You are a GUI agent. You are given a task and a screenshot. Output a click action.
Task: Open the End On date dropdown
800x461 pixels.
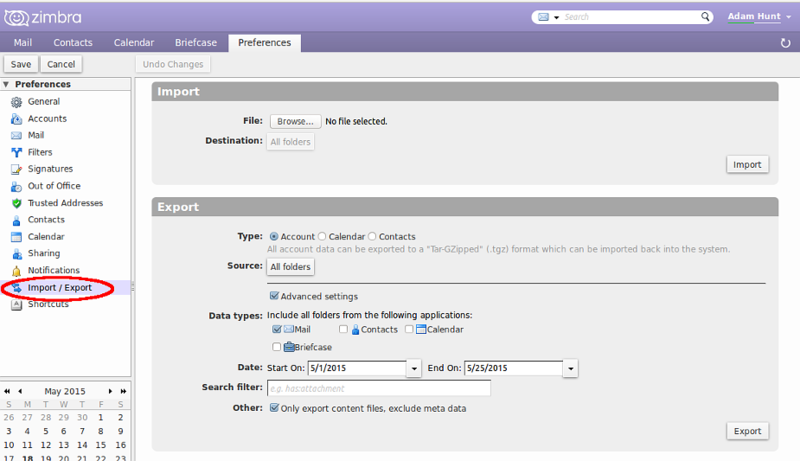point(570,368)
